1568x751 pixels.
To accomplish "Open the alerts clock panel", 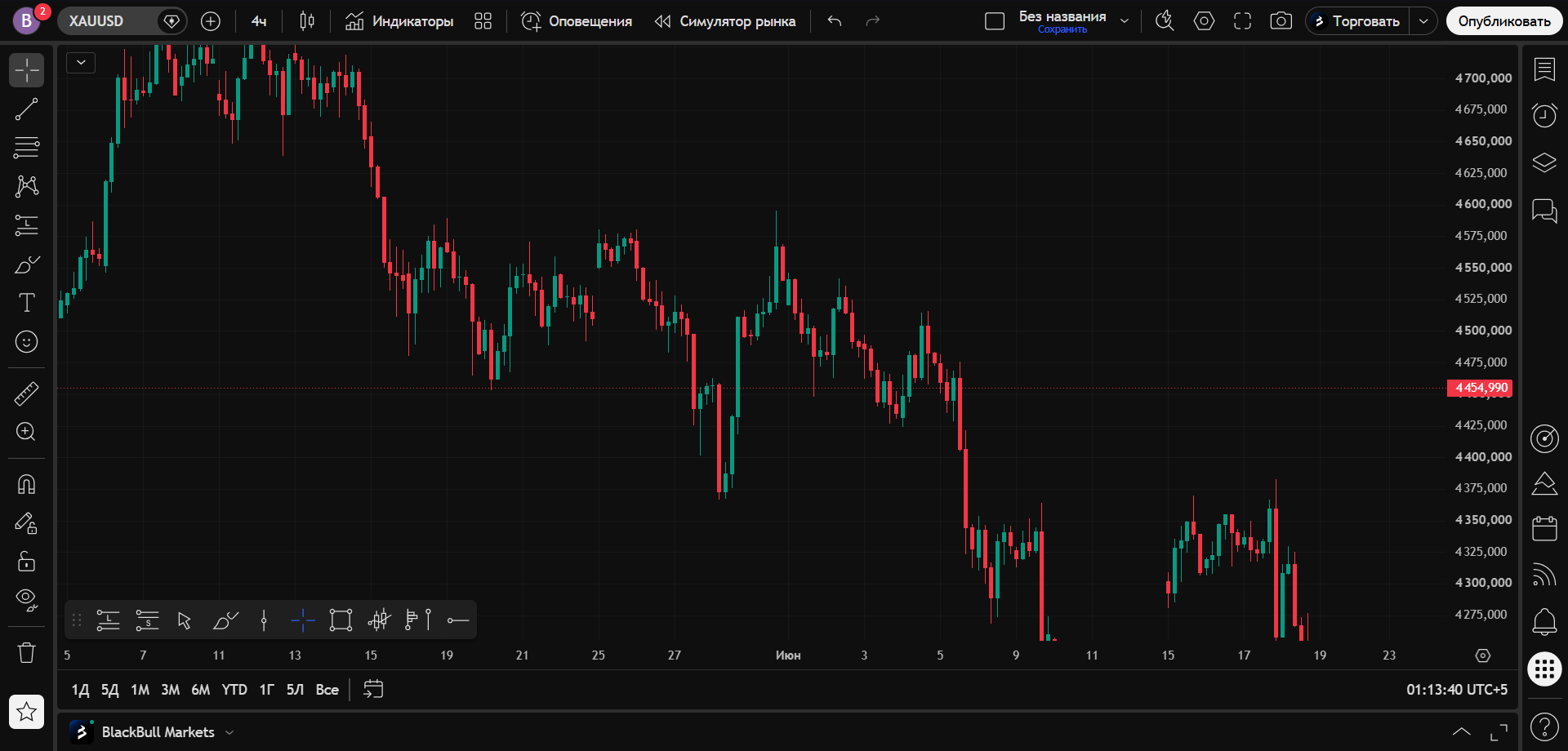I will point(1544,115).
